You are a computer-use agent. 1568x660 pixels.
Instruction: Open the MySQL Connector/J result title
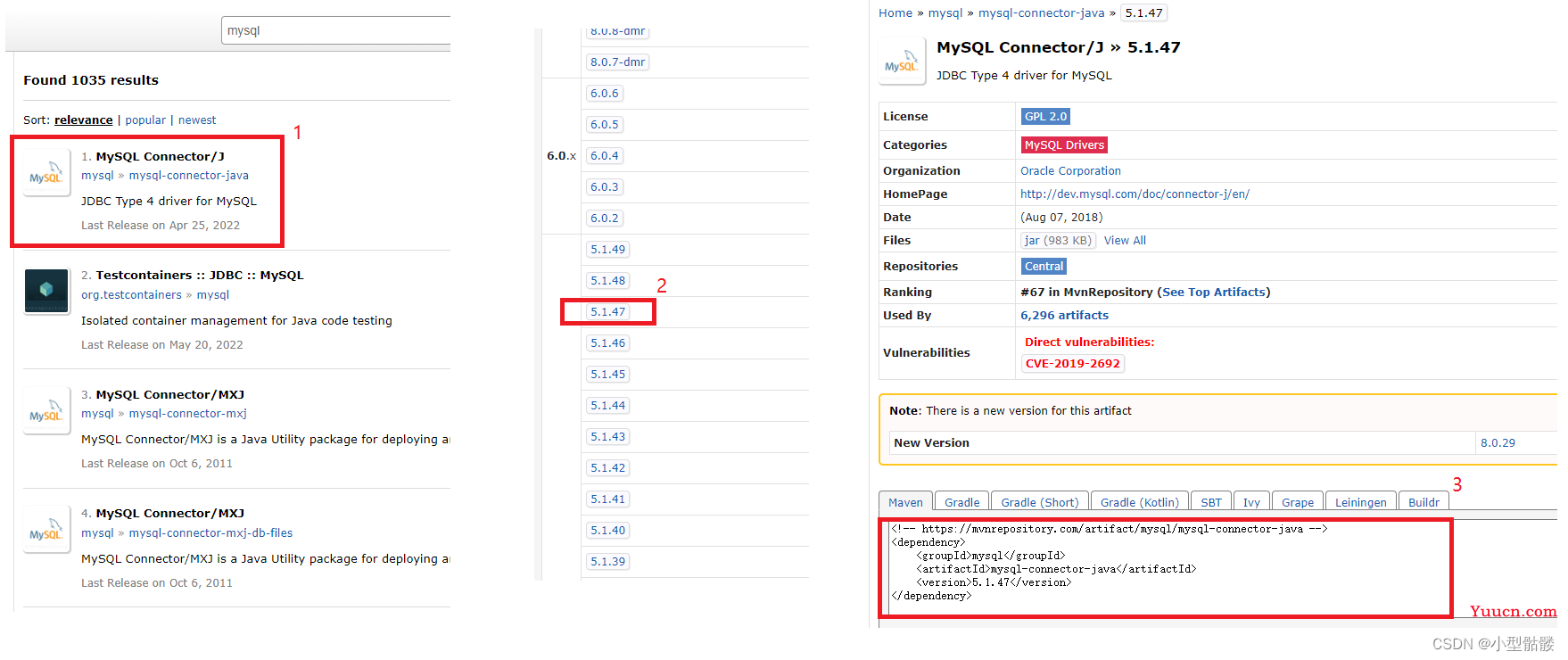pos(161,156)
